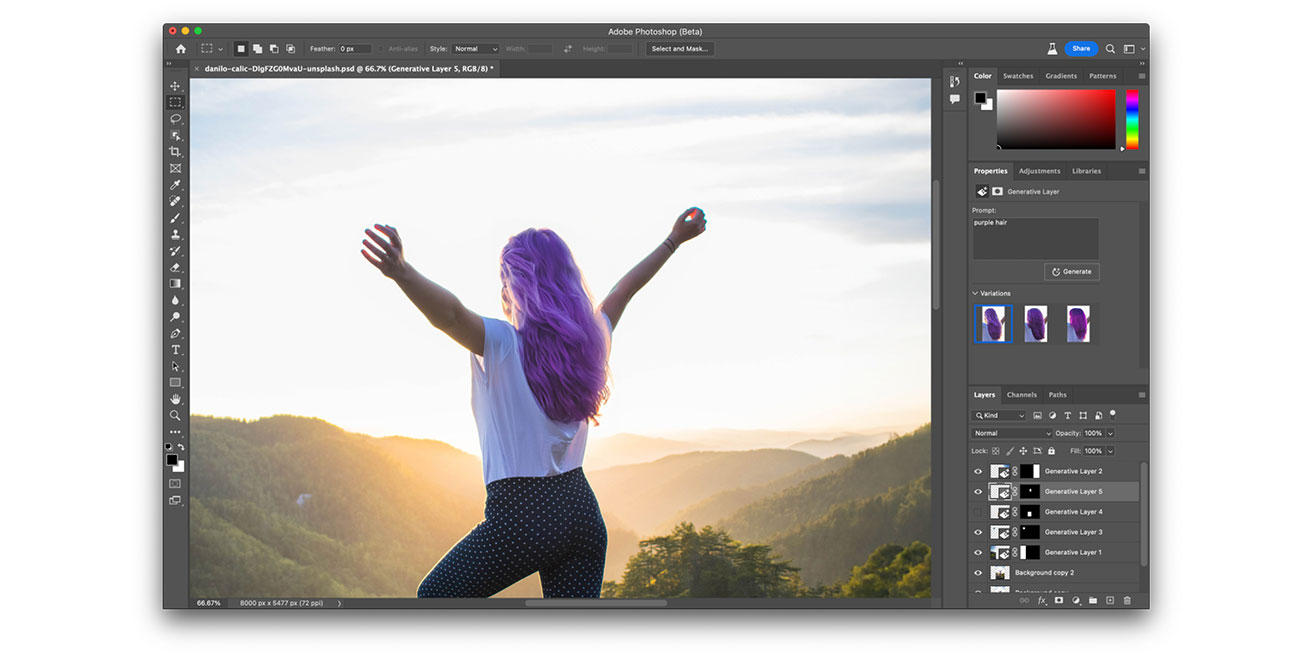Switch to the Paths tab
The image size is (1313, 656).
click(x=1057, y=395)
